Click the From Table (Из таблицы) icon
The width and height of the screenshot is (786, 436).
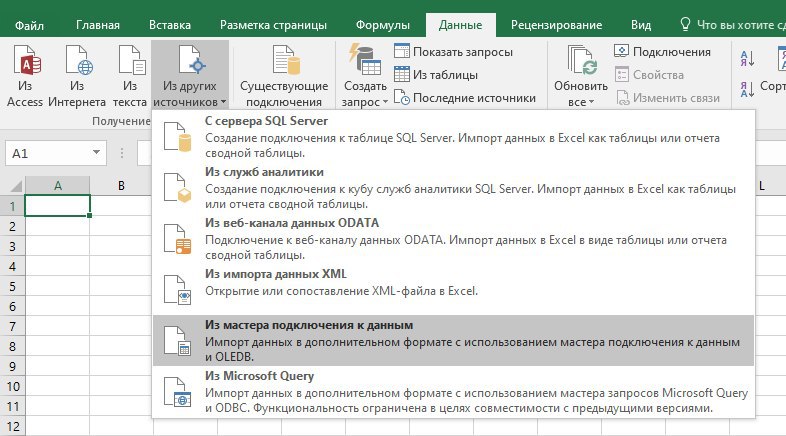point(402,74)
